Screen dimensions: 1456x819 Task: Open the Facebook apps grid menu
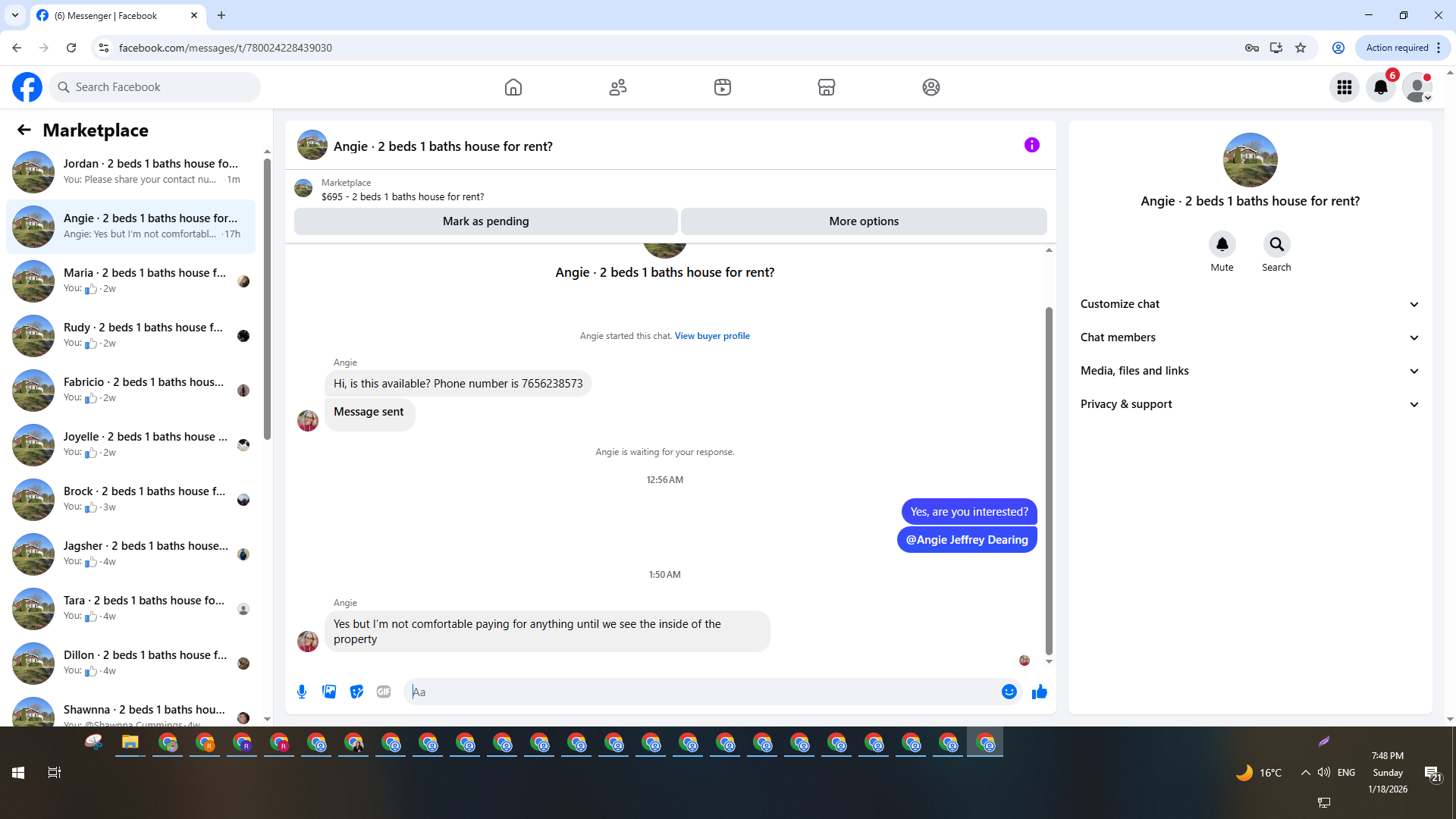[x=1345, y=87]
